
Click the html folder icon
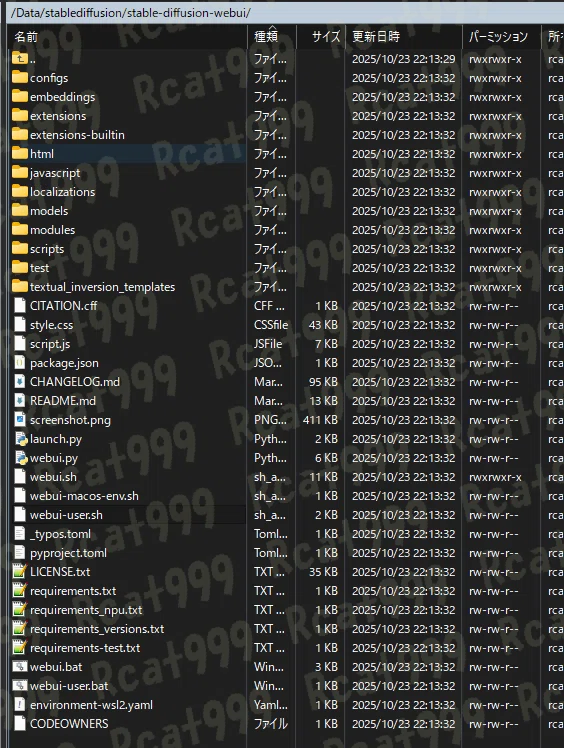click(20, 154)
